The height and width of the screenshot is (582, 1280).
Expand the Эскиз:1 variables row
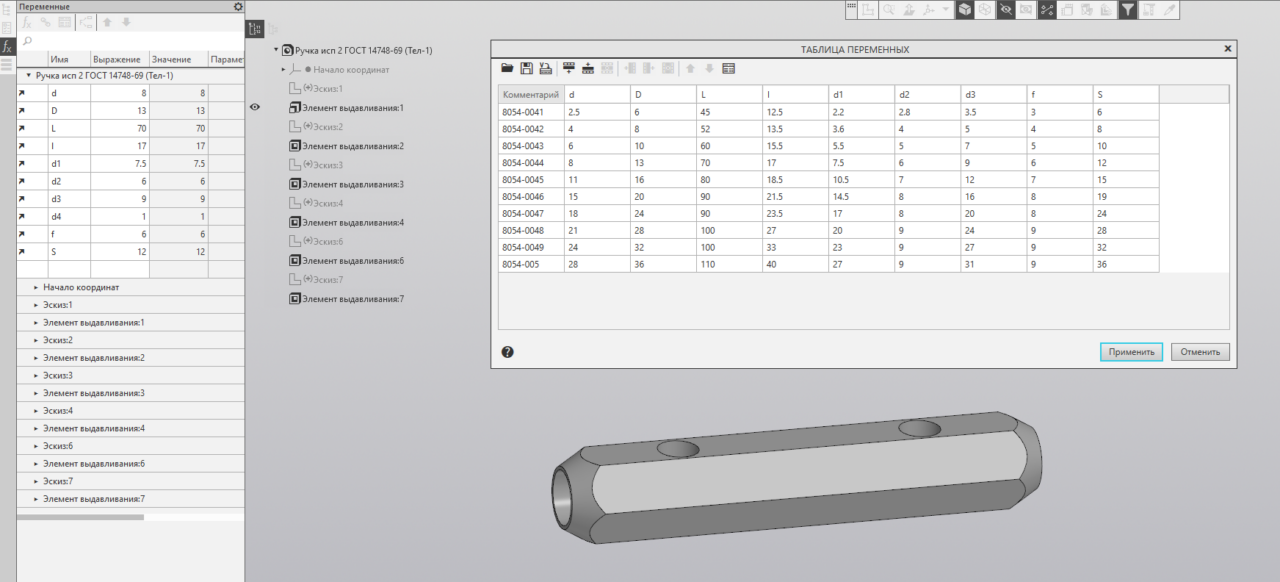point(36,305)
